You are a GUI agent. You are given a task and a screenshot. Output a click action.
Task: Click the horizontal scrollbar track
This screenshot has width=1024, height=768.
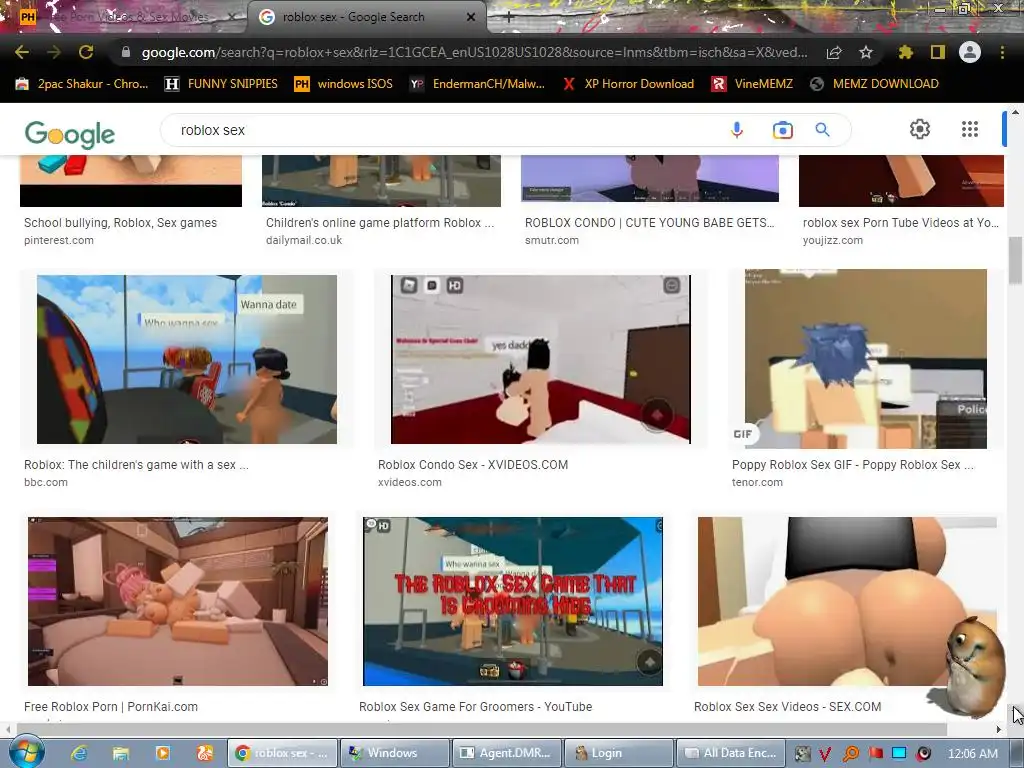[480, 729]
